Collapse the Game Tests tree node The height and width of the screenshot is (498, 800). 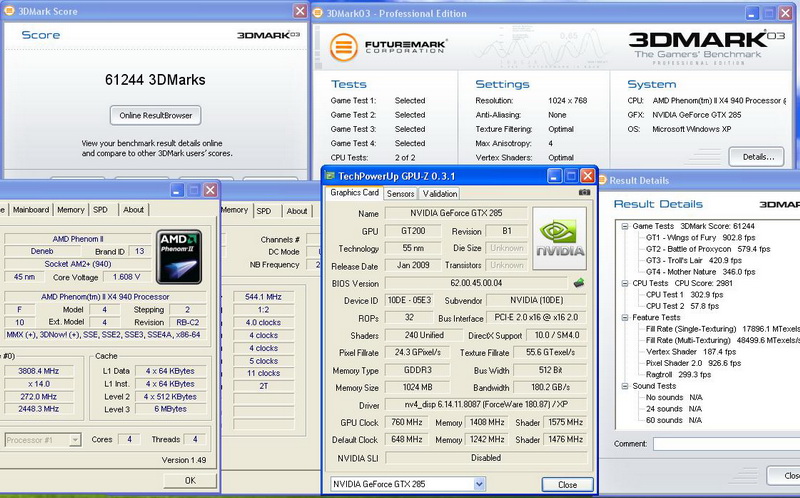pyautogui.click(x=625, y=226)
